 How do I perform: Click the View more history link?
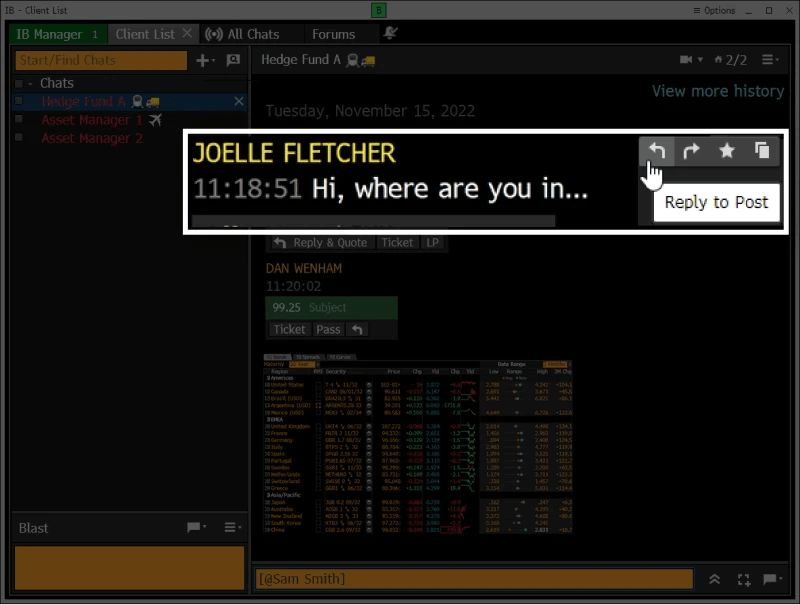[717, 91]
